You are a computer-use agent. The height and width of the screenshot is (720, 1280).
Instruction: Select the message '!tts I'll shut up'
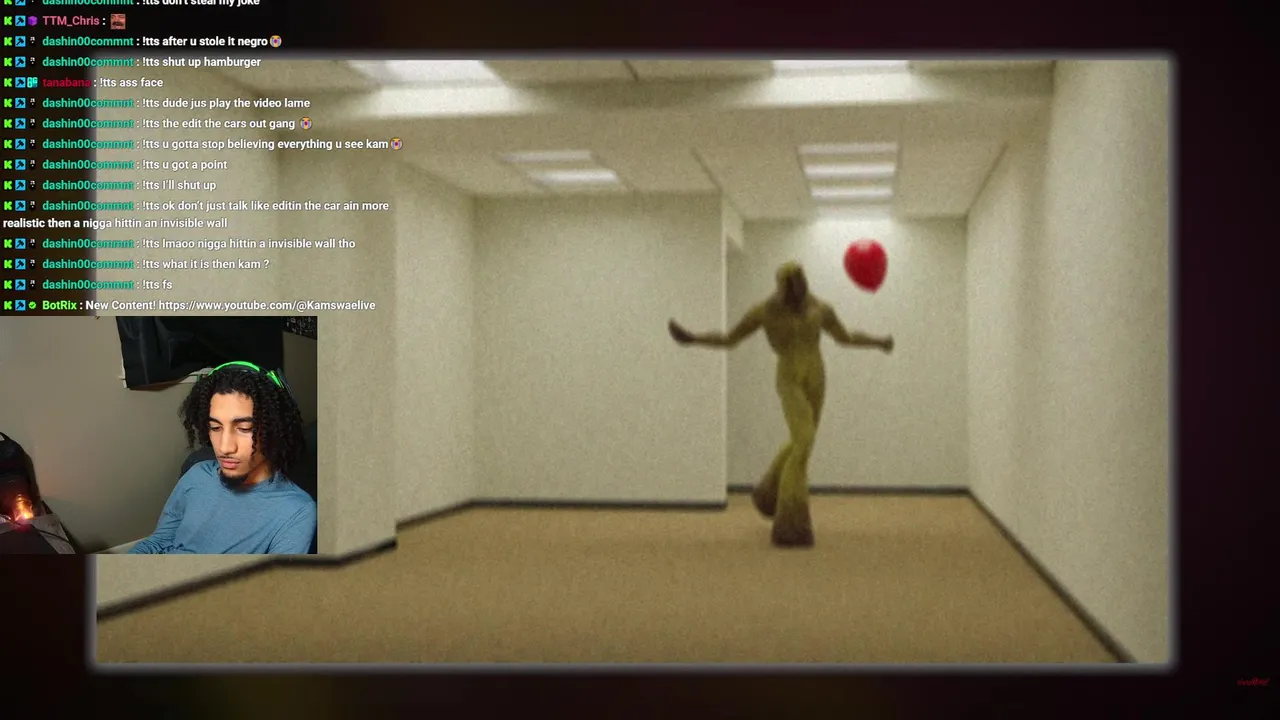pyautogui.click(x=179, y=185)
